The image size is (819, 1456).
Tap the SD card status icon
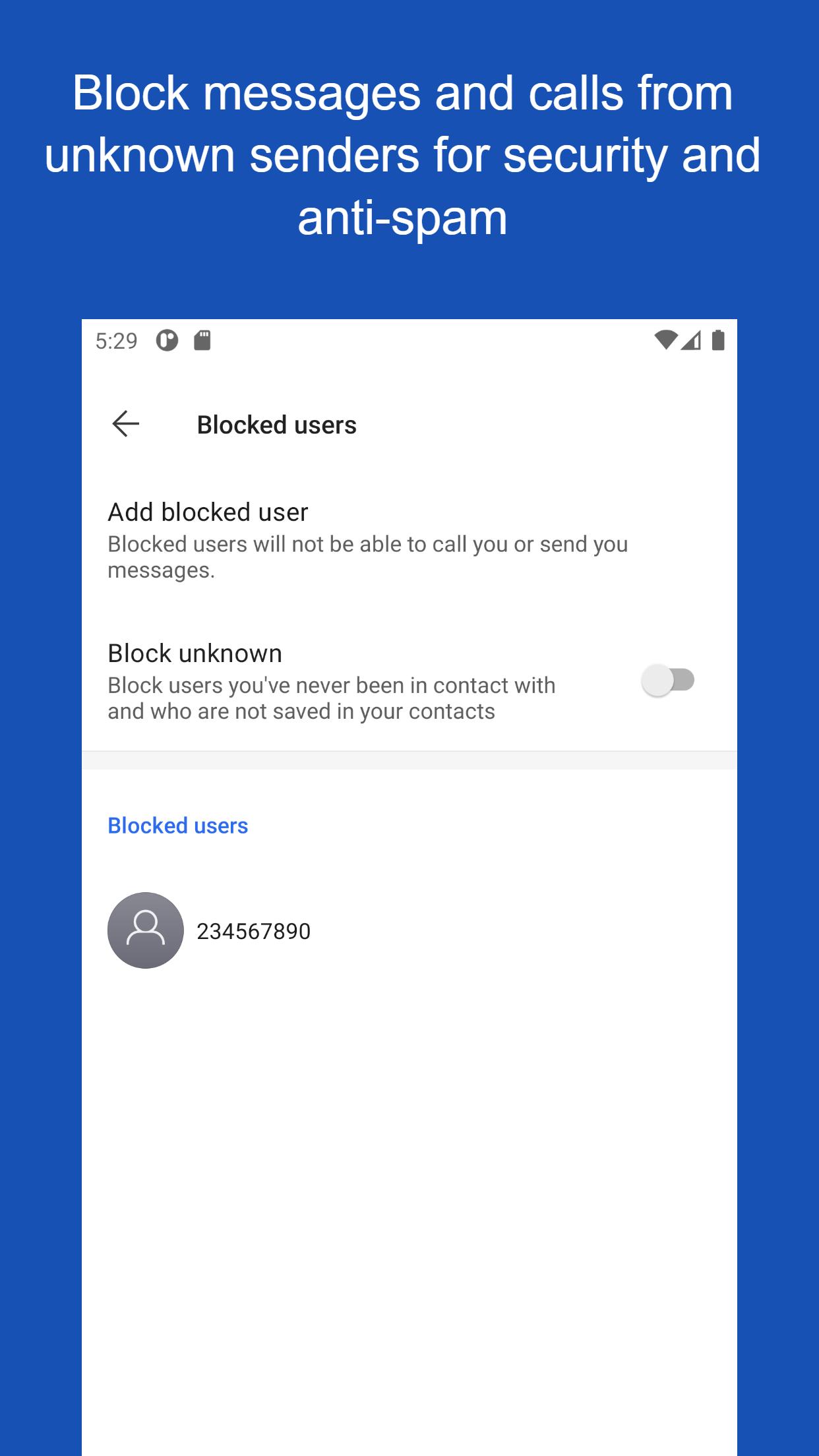pos(202,340)
